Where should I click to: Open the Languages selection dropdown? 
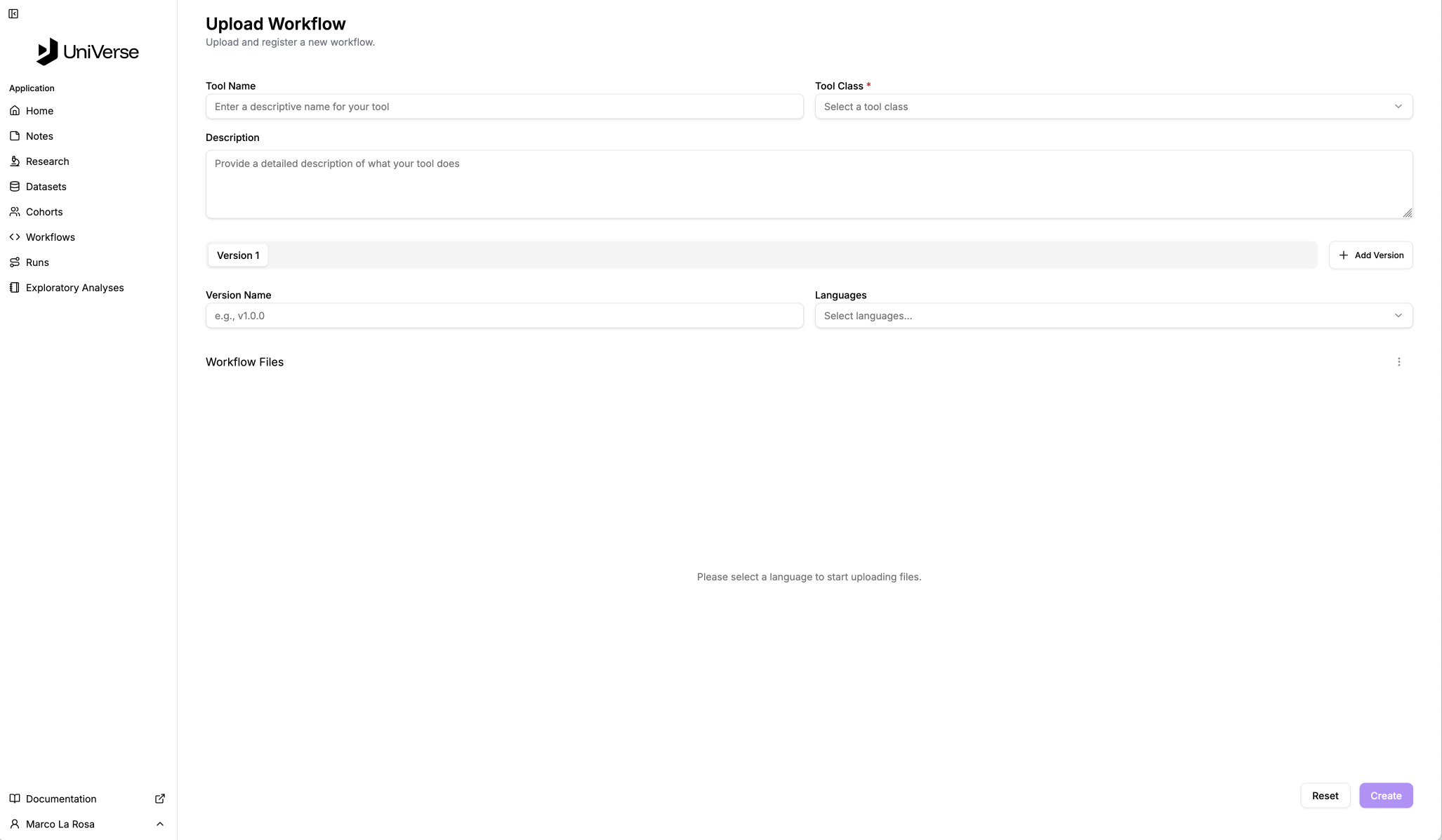(x=1113, y=316)
